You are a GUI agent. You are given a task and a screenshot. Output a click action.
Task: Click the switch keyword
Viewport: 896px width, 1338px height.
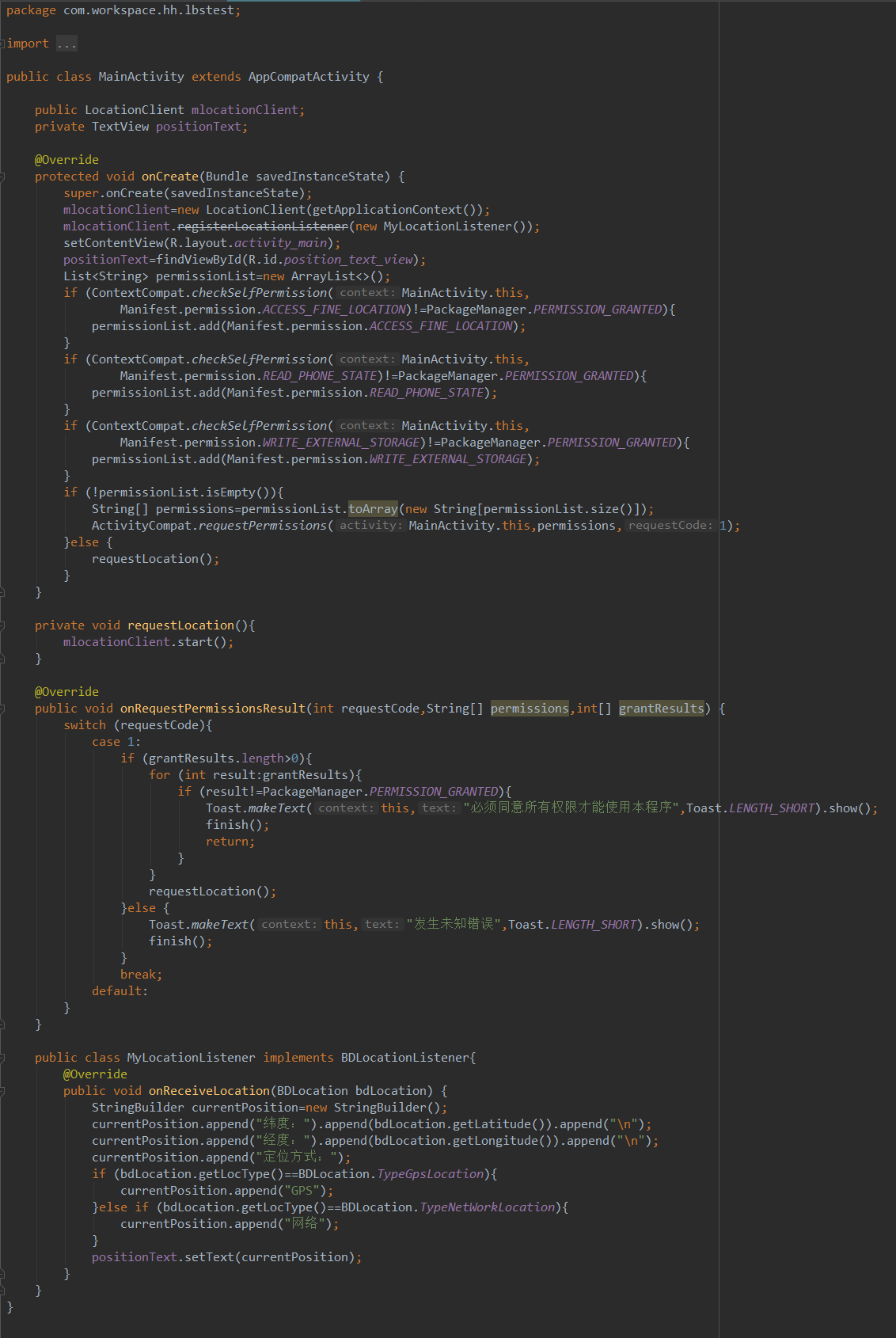[x=85, y=725]
